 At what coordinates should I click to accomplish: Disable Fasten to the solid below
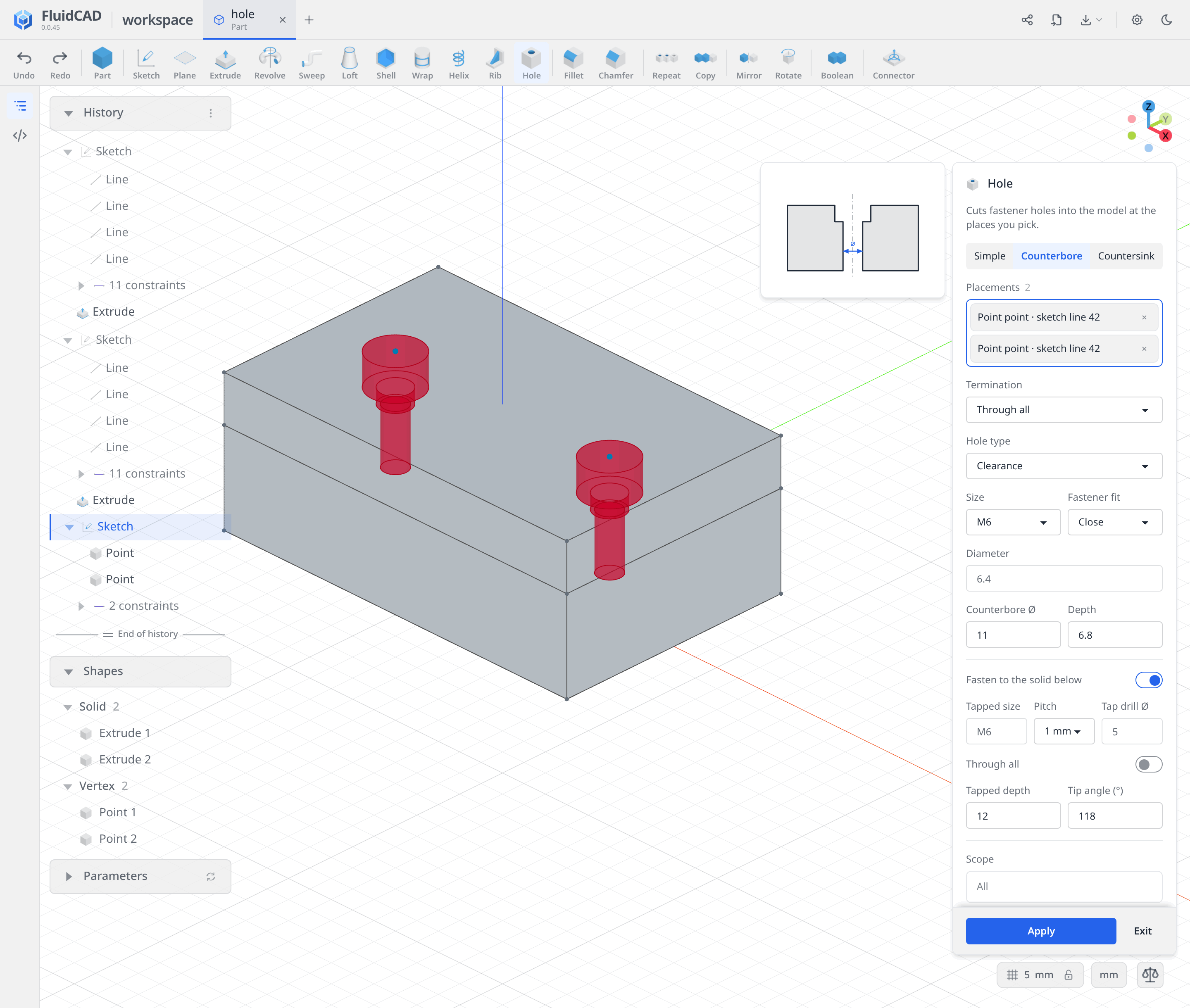1148,680
